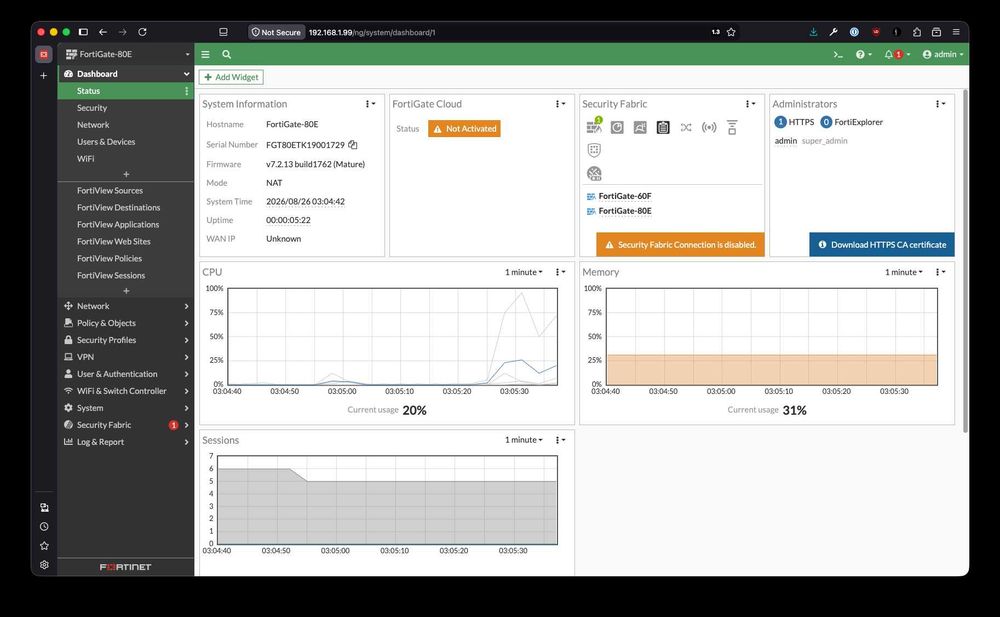Expand WiFi & Switch Controller menu
1000x617 pixels.
tap(126, 391)
